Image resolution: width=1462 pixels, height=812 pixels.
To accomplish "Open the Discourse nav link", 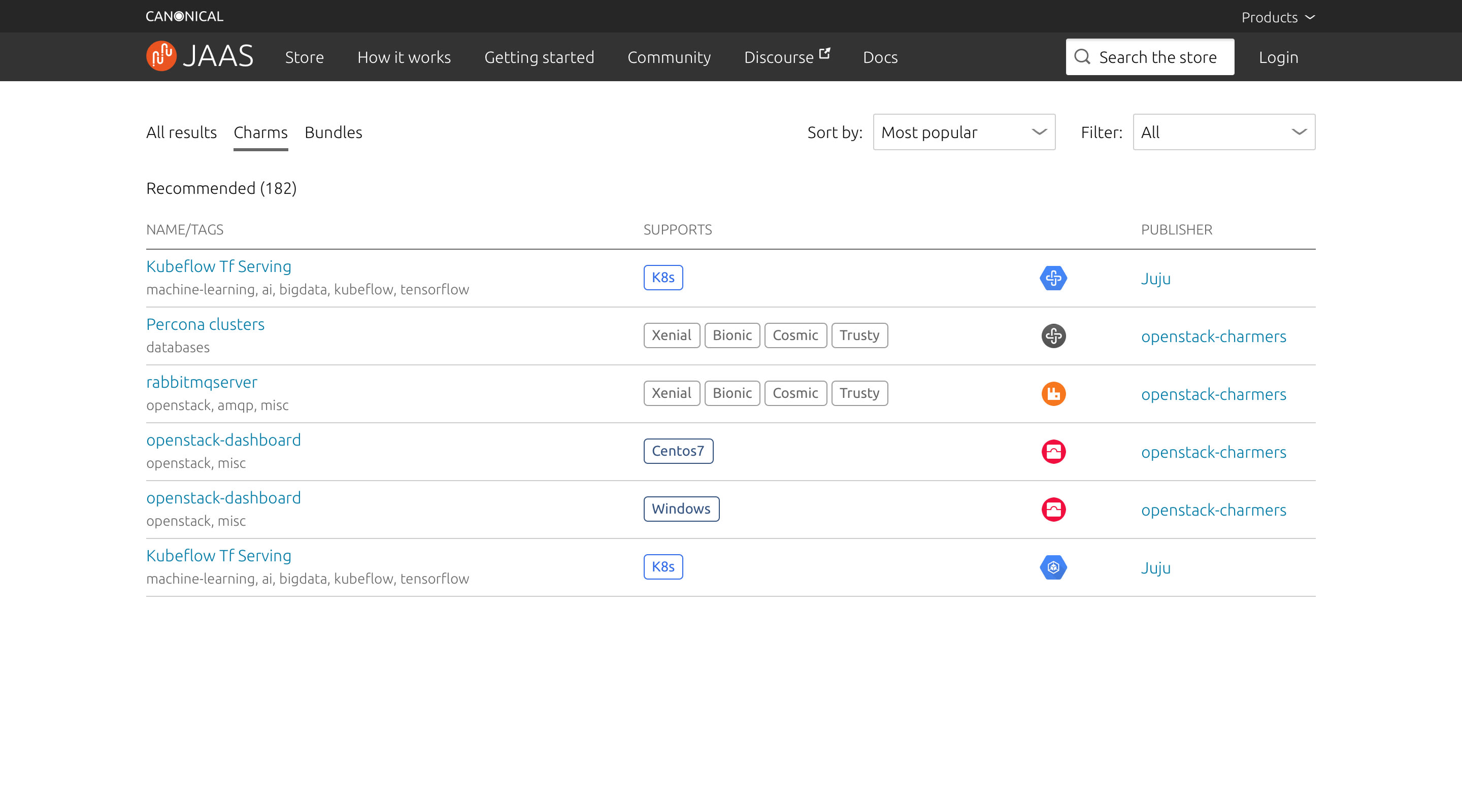I will click(787, 57).
